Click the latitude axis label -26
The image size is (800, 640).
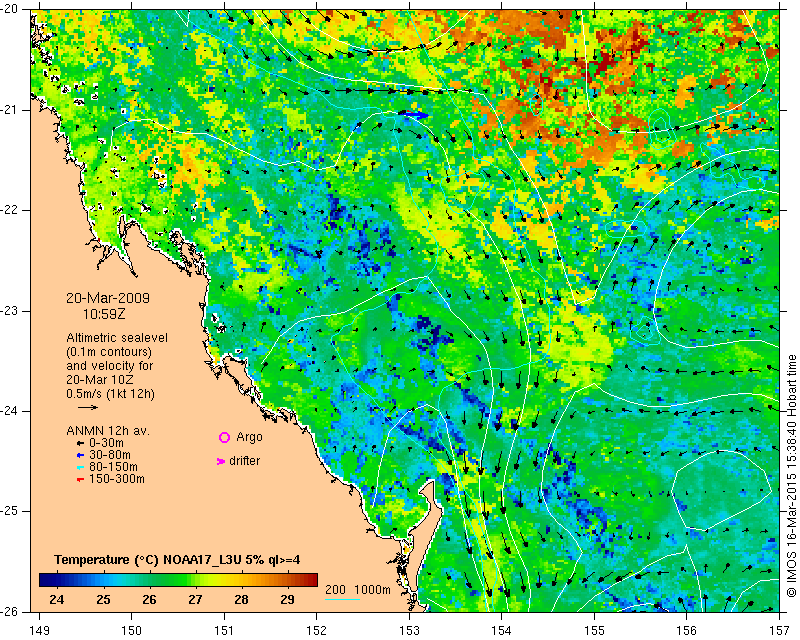coord(10,611)
